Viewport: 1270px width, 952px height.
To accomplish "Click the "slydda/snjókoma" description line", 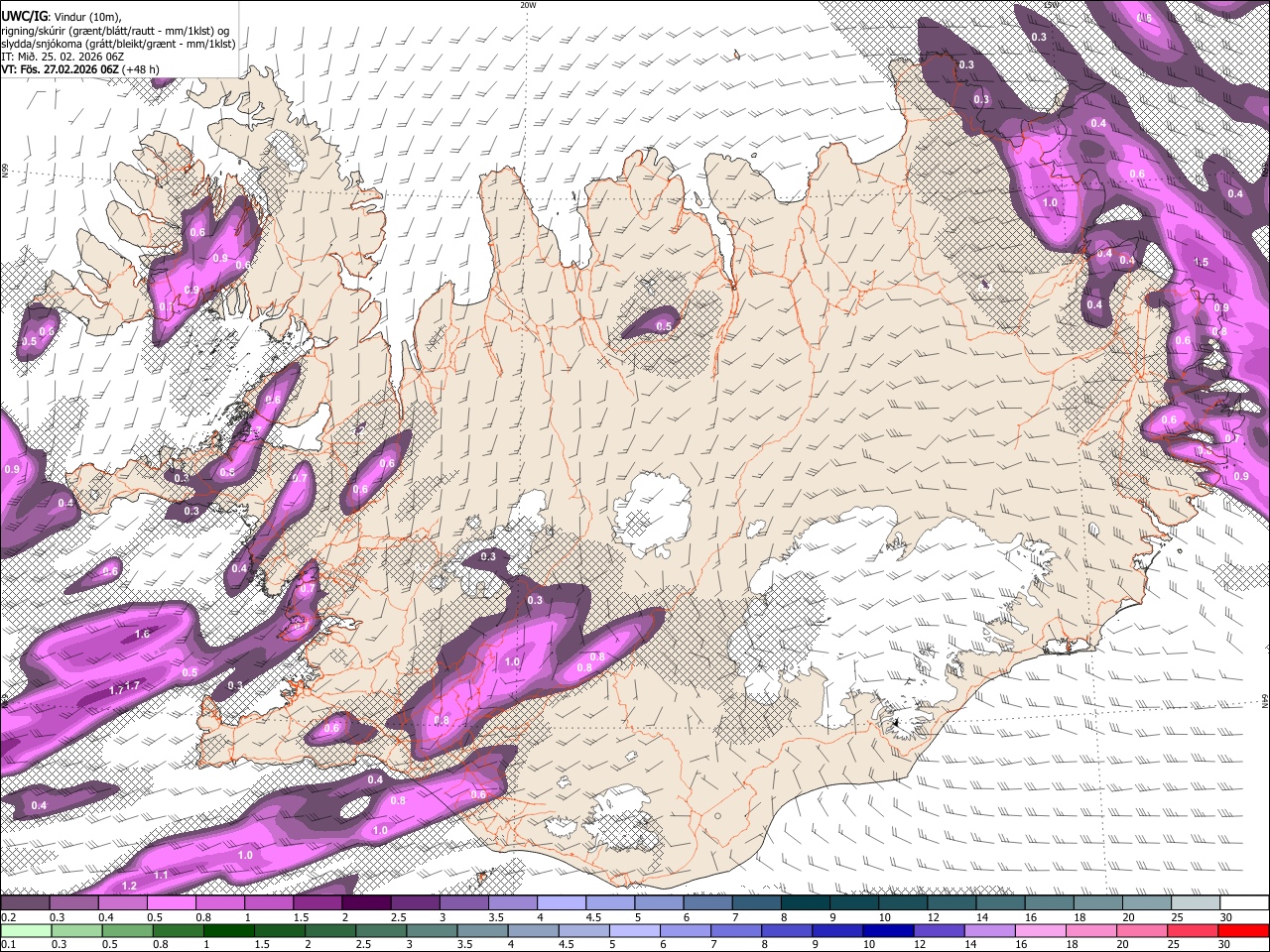I will [118, 44].
